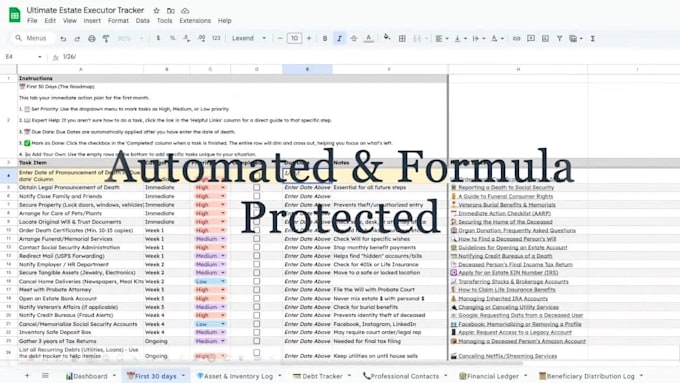The height and width of the screenshot is (383, 680).
Task: Open the Insert menu
Action: (x=92, y=21)
